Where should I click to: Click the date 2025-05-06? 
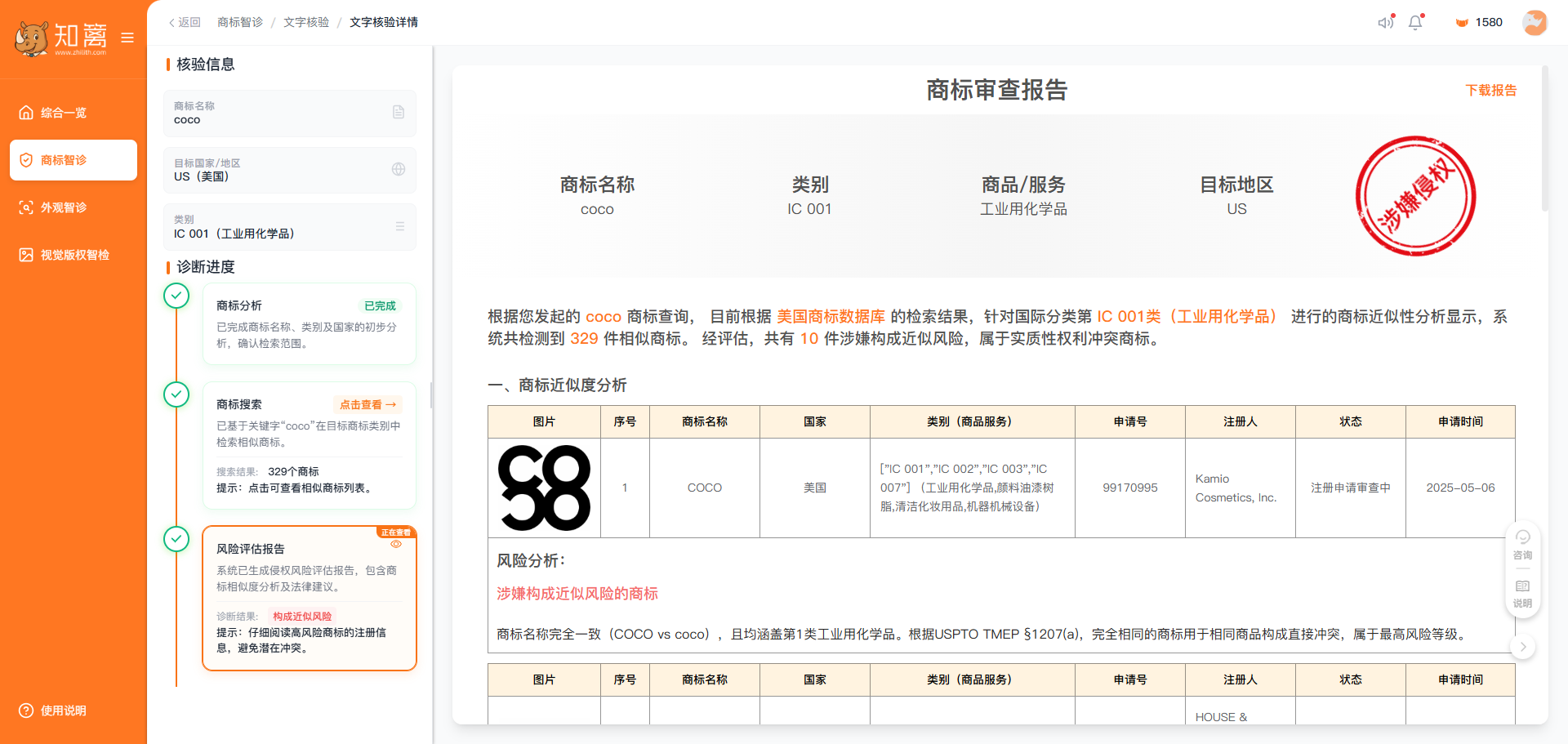coord(1460,488)
